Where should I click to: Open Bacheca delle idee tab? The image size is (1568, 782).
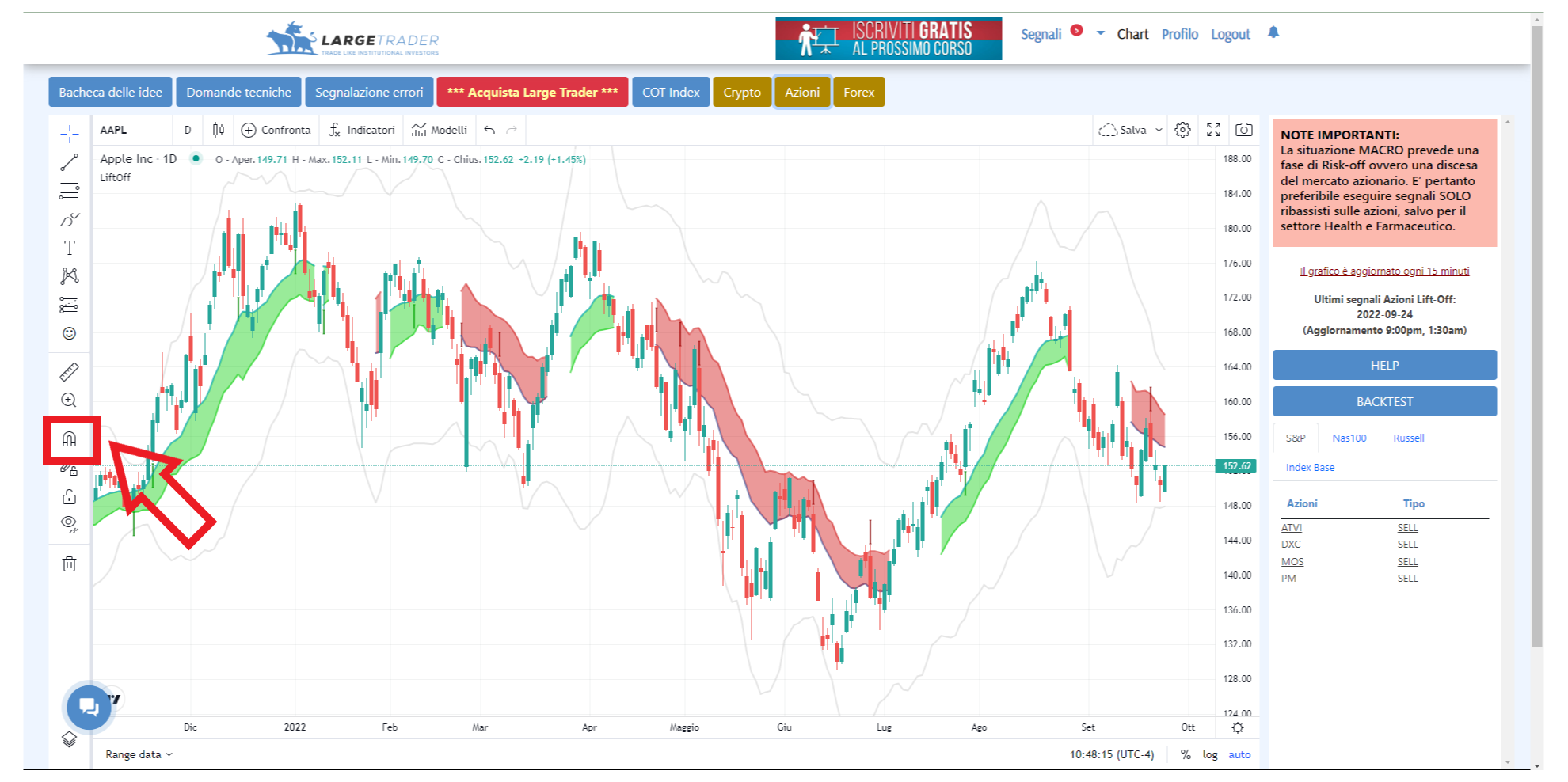(110, 92)
